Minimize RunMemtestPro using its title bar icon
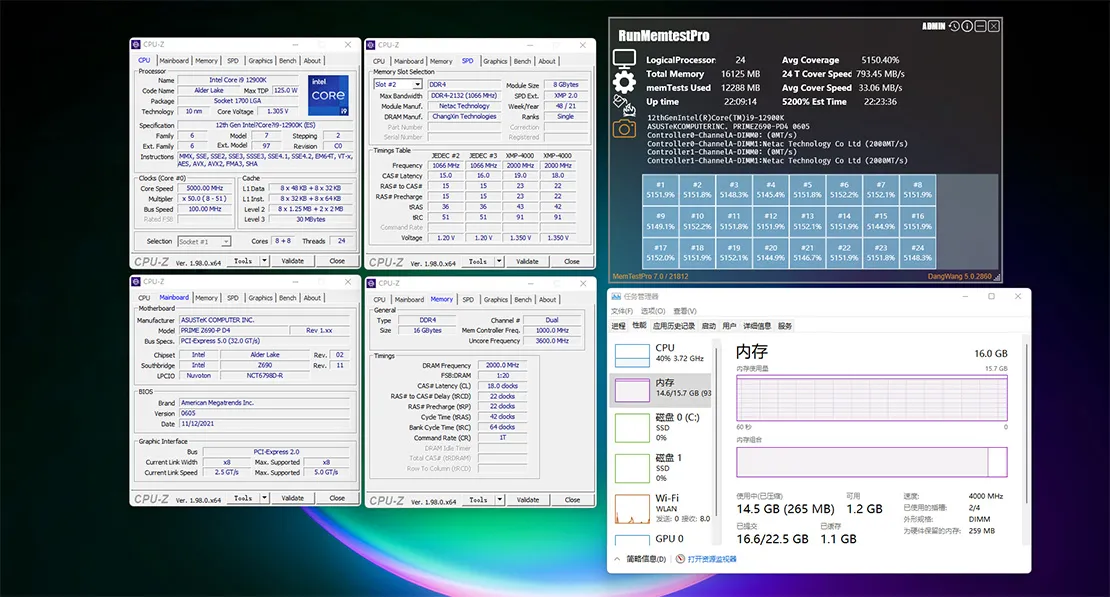 click(x=980, y=26)
